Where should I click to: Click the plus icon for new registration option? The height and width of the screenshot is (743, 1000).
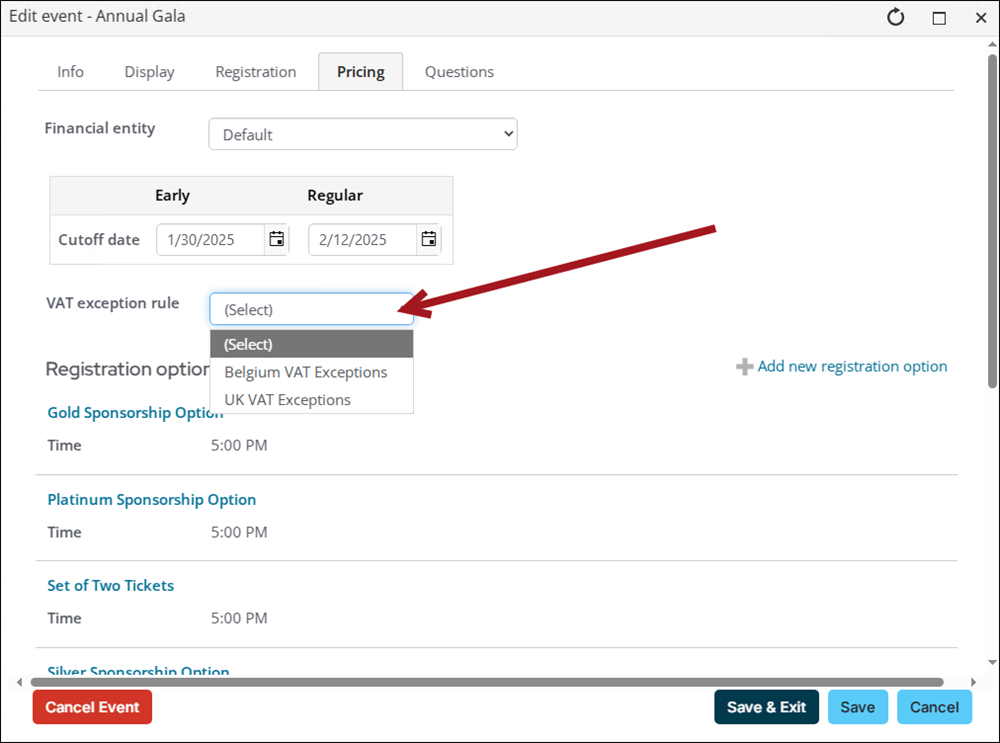tap(744, 367)
